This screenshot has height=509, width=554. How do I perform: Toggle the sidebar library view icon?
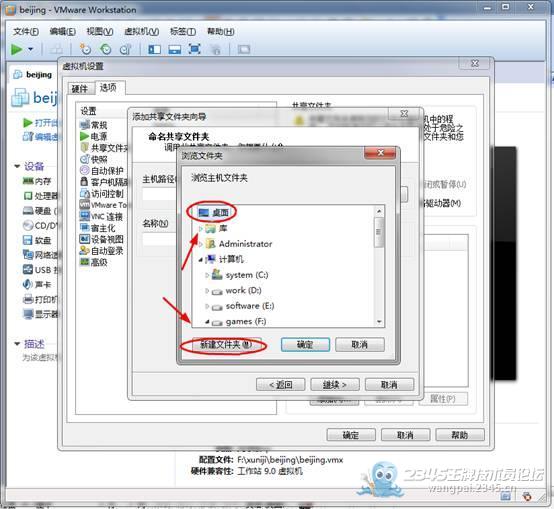tap(154, 49)
